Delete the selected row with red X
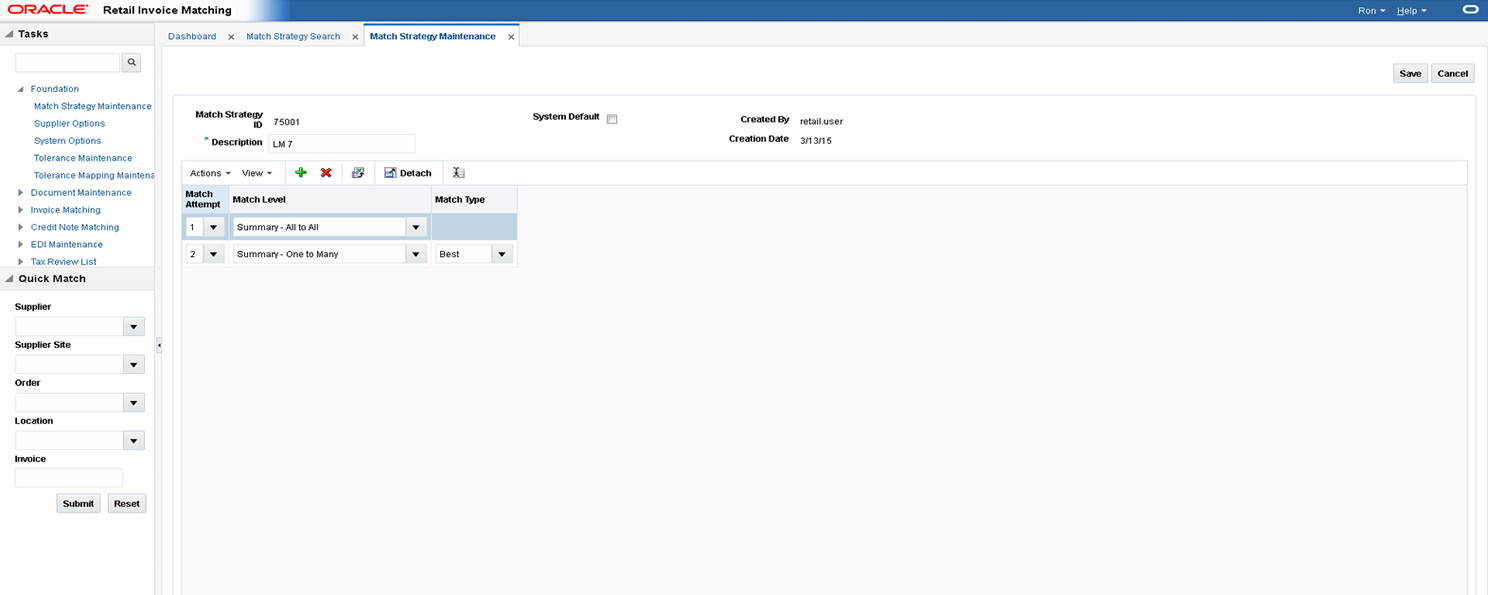 [x=326, y=173]
